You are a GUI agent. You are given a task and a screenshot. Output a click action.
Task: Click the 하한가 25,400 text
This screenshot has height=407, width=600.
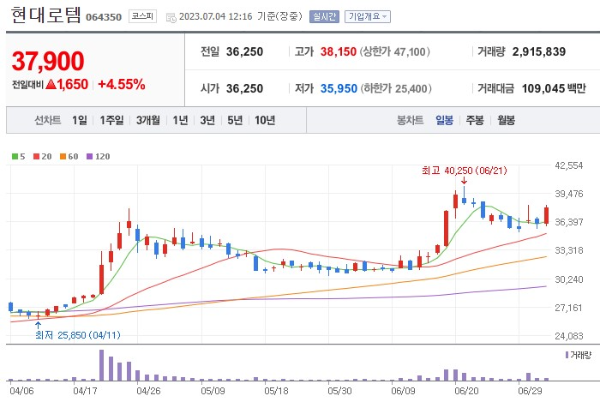(x=396, y=89)
